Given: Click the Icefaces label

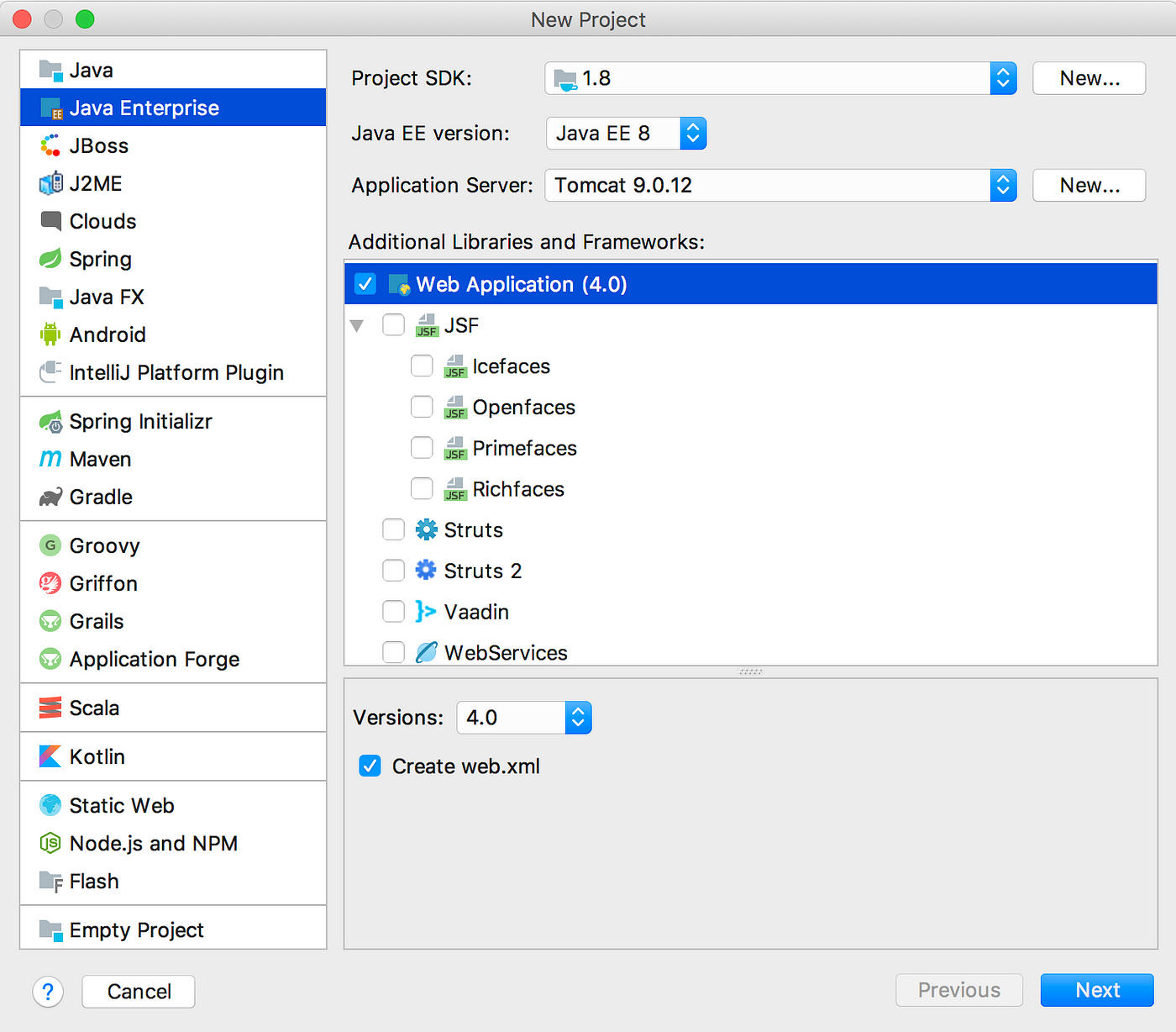Looking at the screenshot, I should 511,366.
